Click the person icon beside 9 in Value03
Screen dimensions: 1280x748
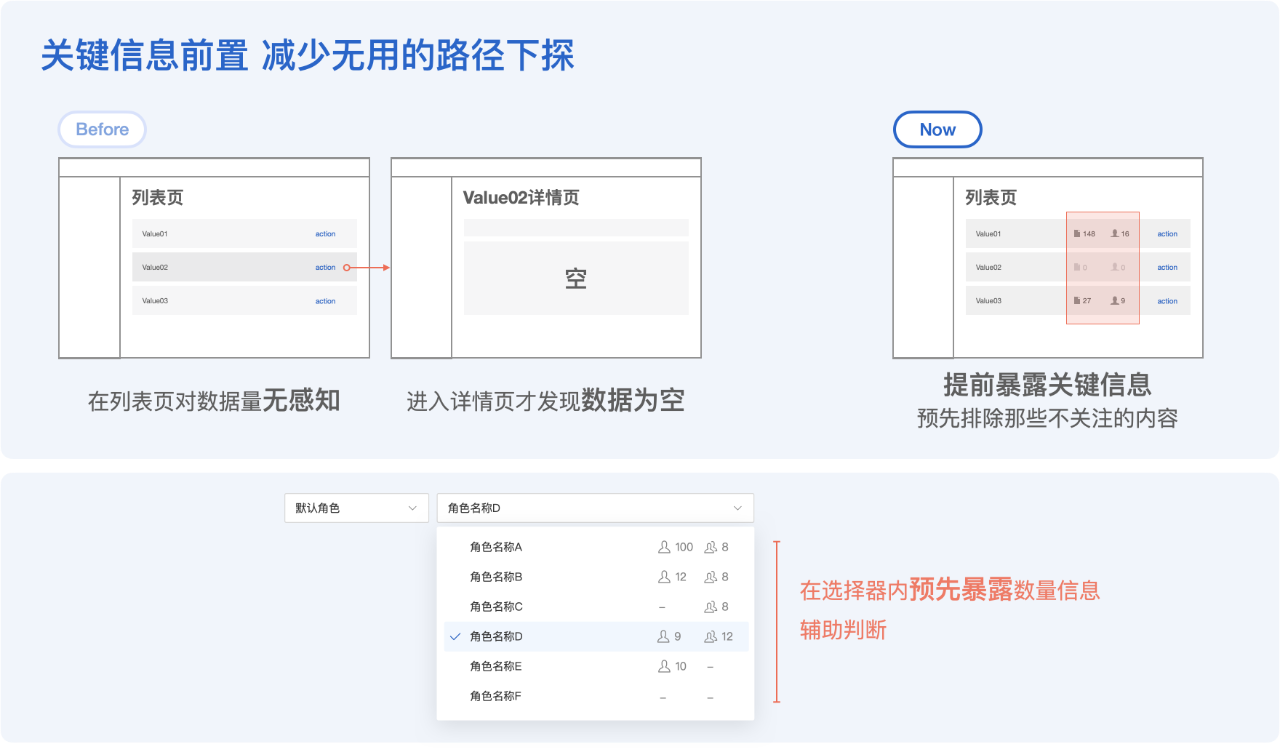[1115, 301]
